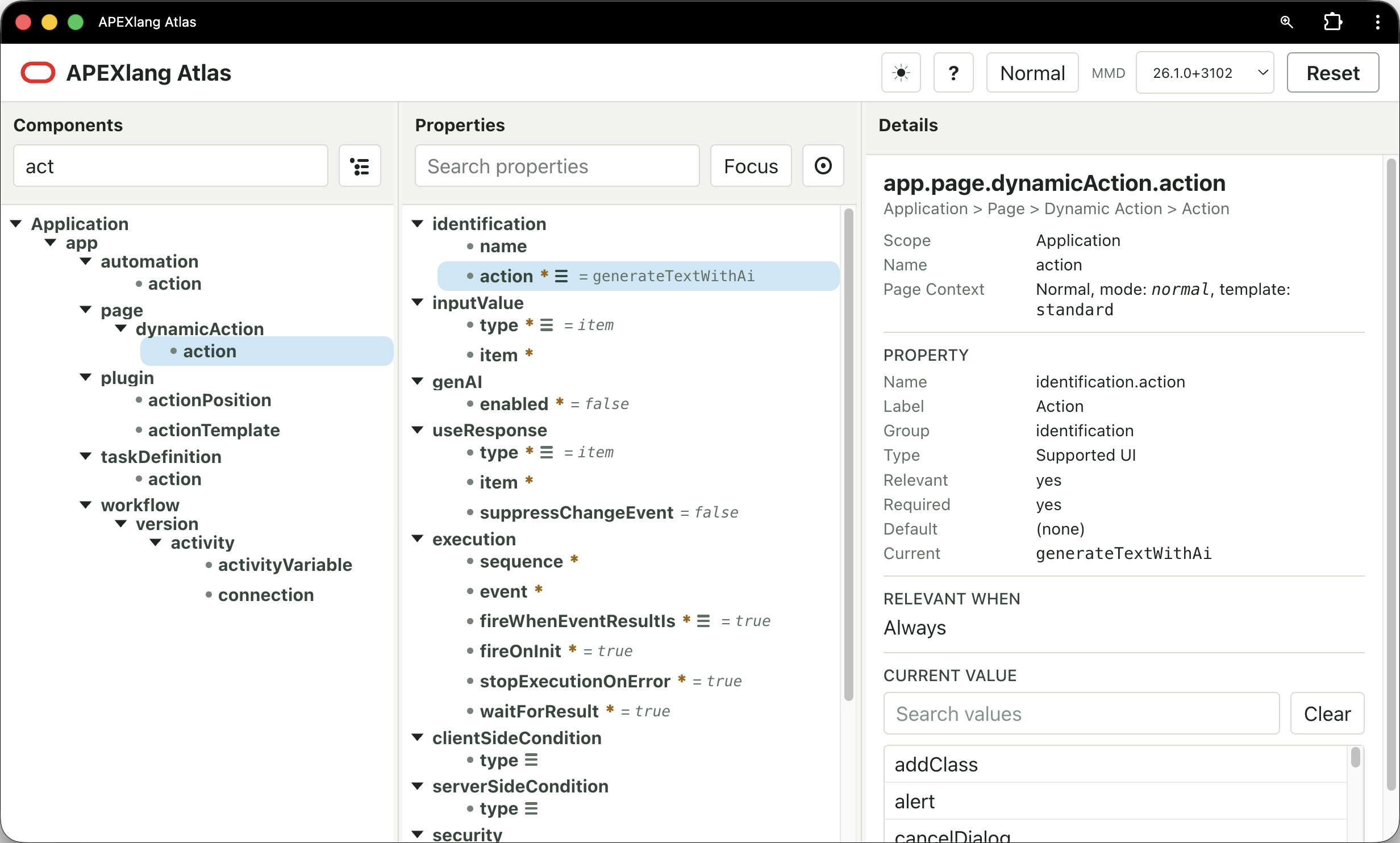Select action under automation

tap(174, 283)
